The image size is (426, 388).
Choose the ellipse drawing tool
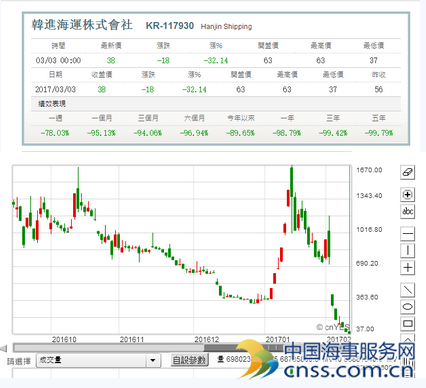407,307
